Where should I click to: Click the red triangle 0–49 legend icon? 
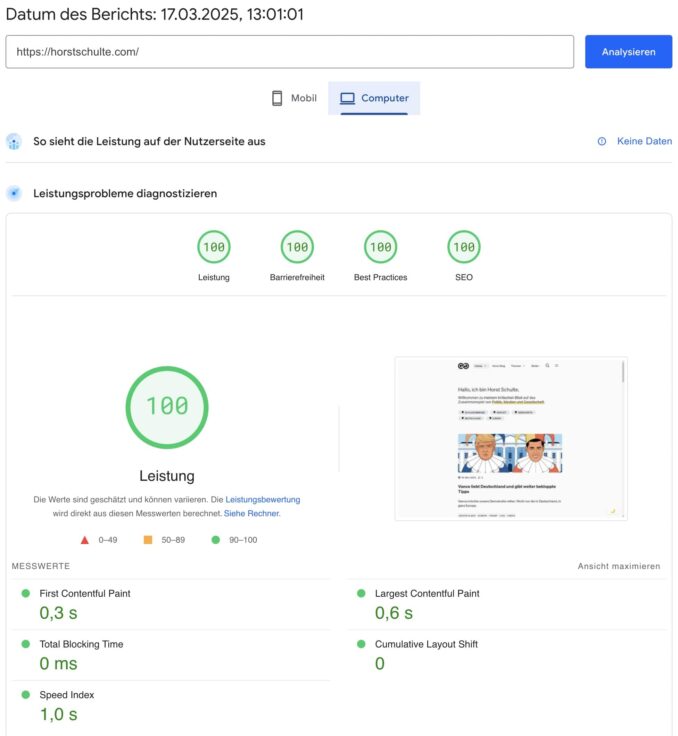point(85,540)
